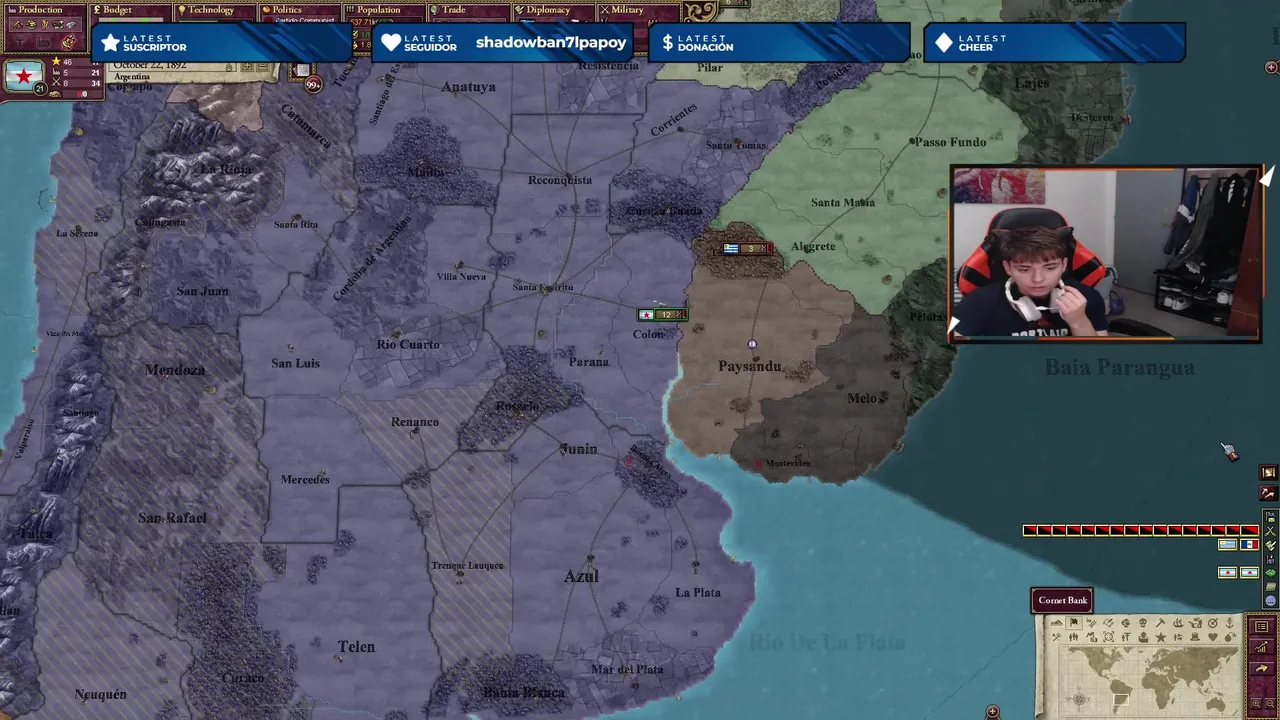
Task: Toggle the green money message filter
Action: (1270, 573)
